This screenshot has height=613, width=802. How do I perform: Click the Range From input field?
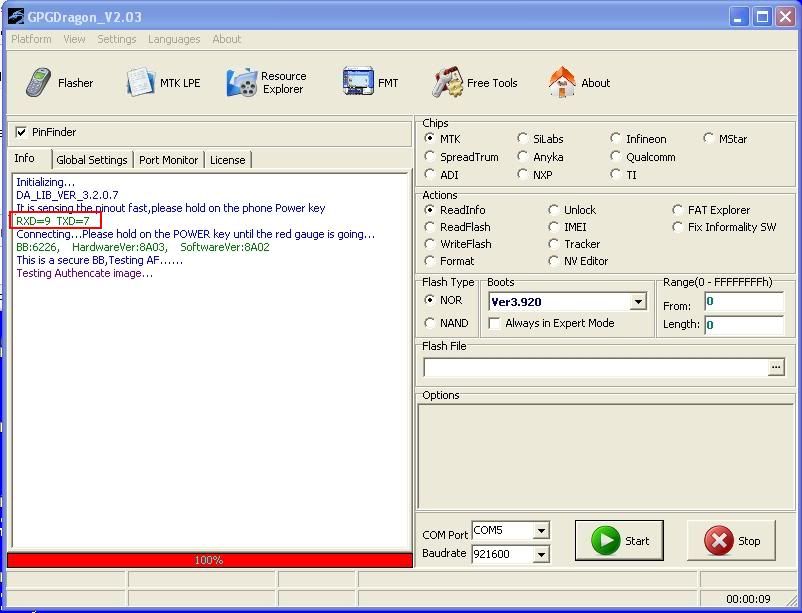(x=743, y=302)
